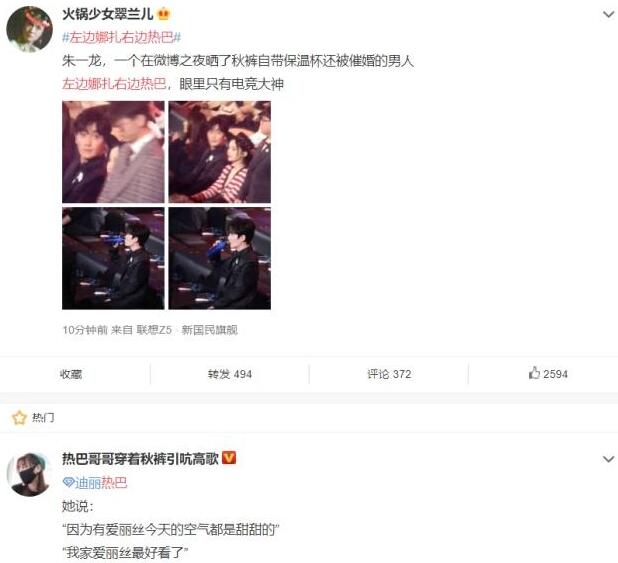View bottom-left photo of man drinking
This screenshot has height=563, width=618.
(113, 258)
